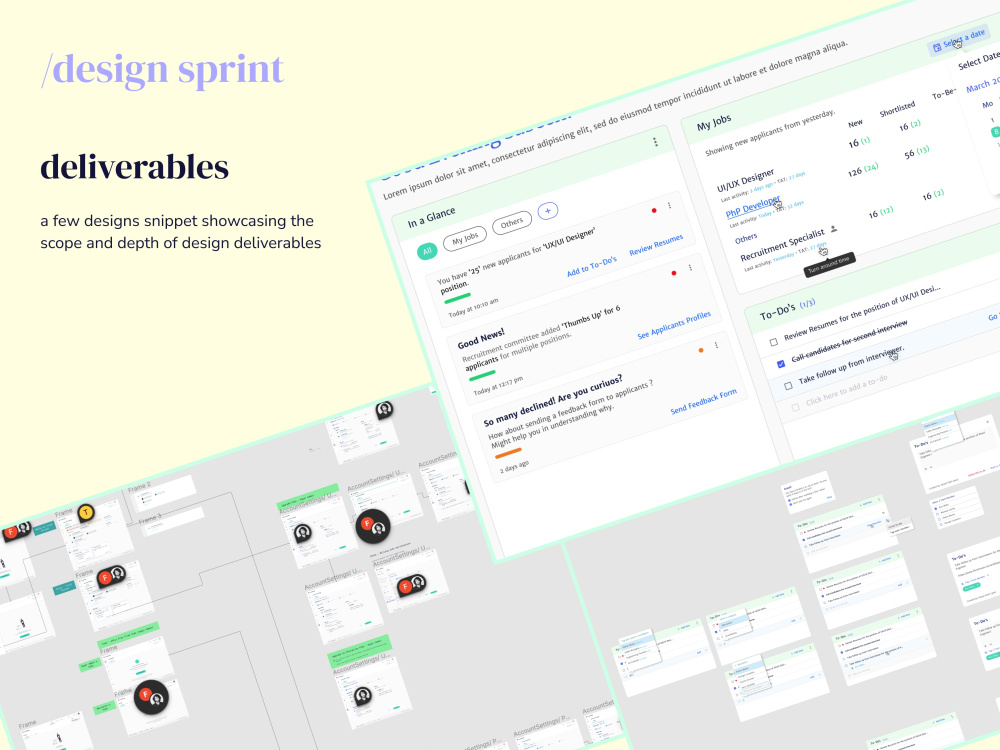Viewport: 1000px width, 750px height.
Task: Click the green progress bar under new applicants
Action: click(457, 298)
